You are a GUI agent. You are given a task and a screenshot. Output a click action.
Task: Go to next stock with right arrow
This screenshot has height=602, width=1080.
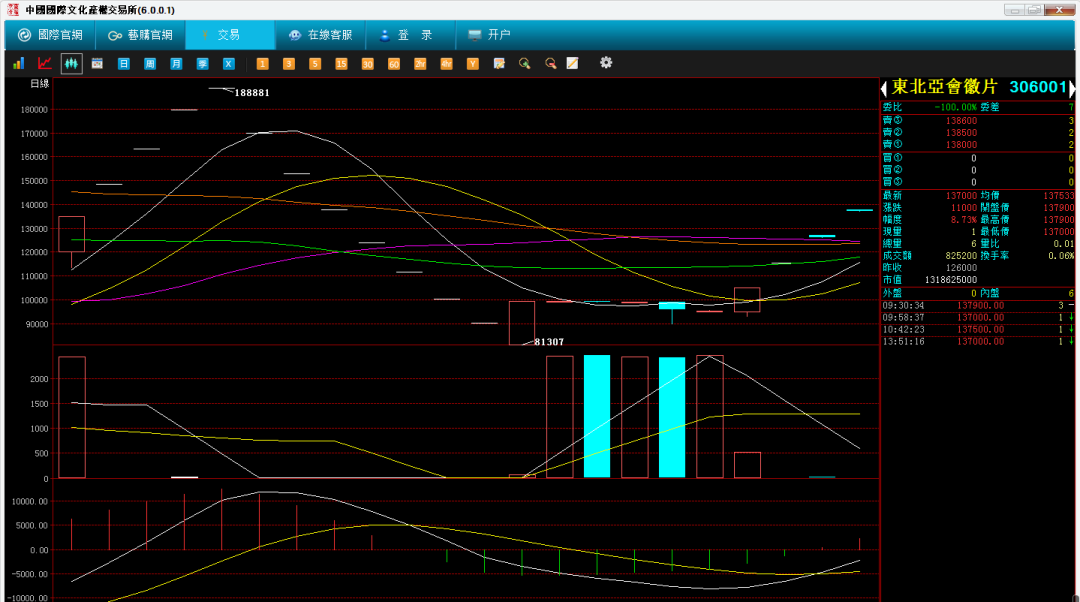[1072, 88]
